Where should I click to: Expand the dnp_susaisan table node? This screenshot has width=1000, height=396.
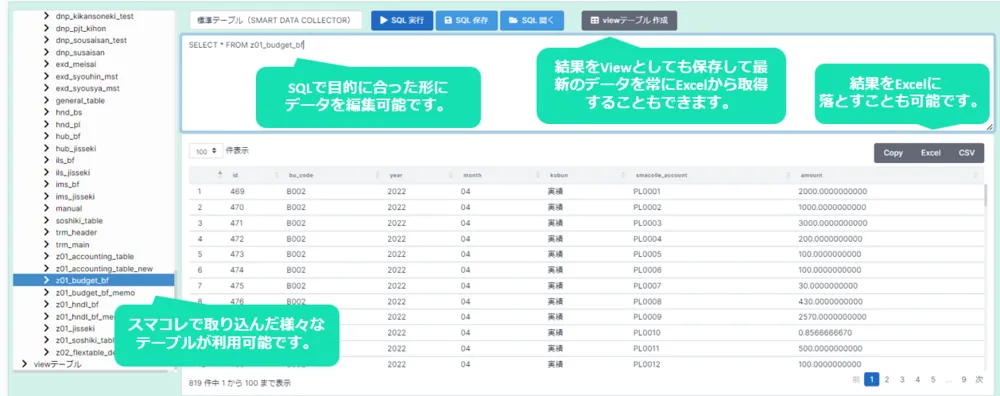click(x=47, y=52)
